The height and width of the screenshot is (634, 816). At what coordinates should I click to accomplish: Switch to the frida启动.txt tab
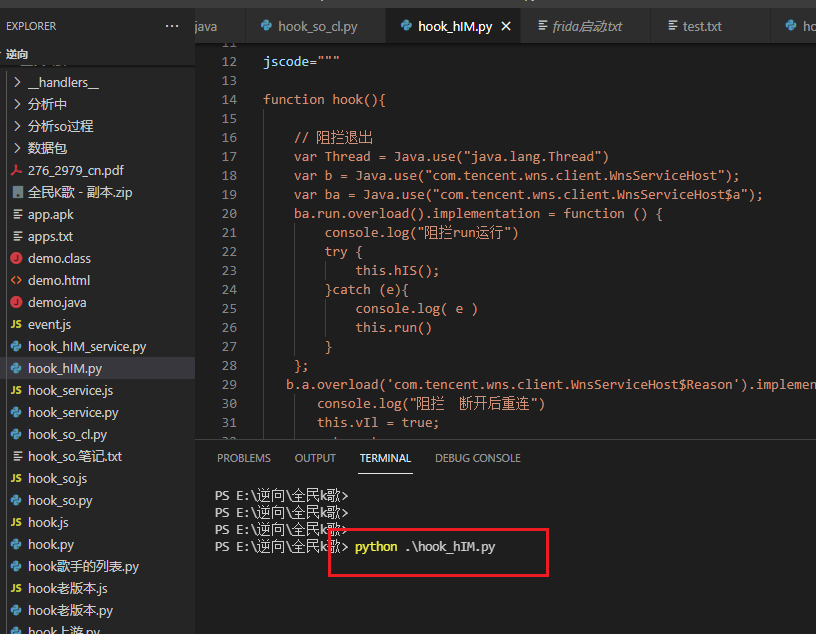(x=585, y=26)
